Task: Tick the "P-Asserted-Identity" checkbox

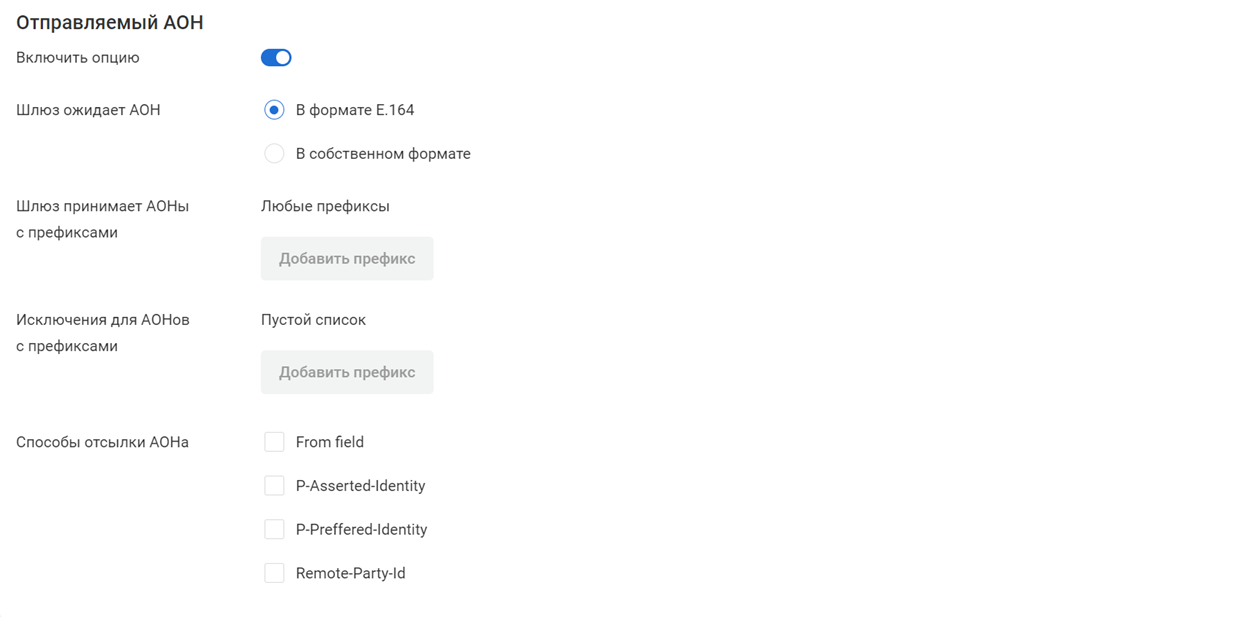Action: click(x=274, y=486)
